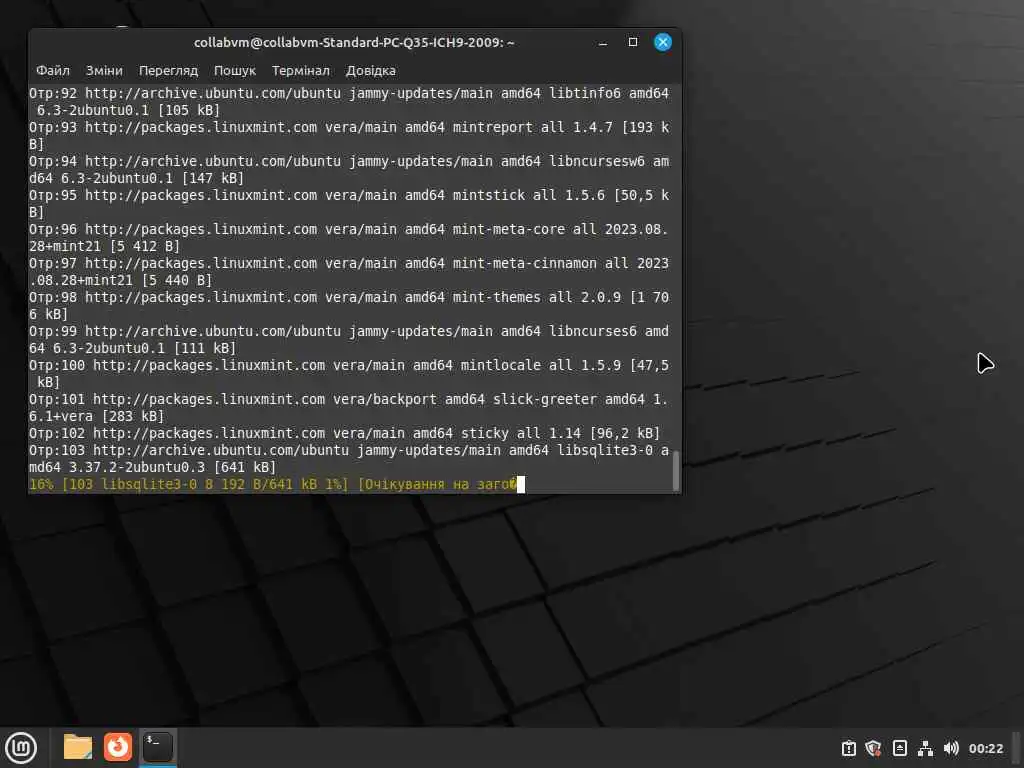Click the line for package mint-meta-core
The width and height of the screenshot is (1024, 768).
coord(349,238)
